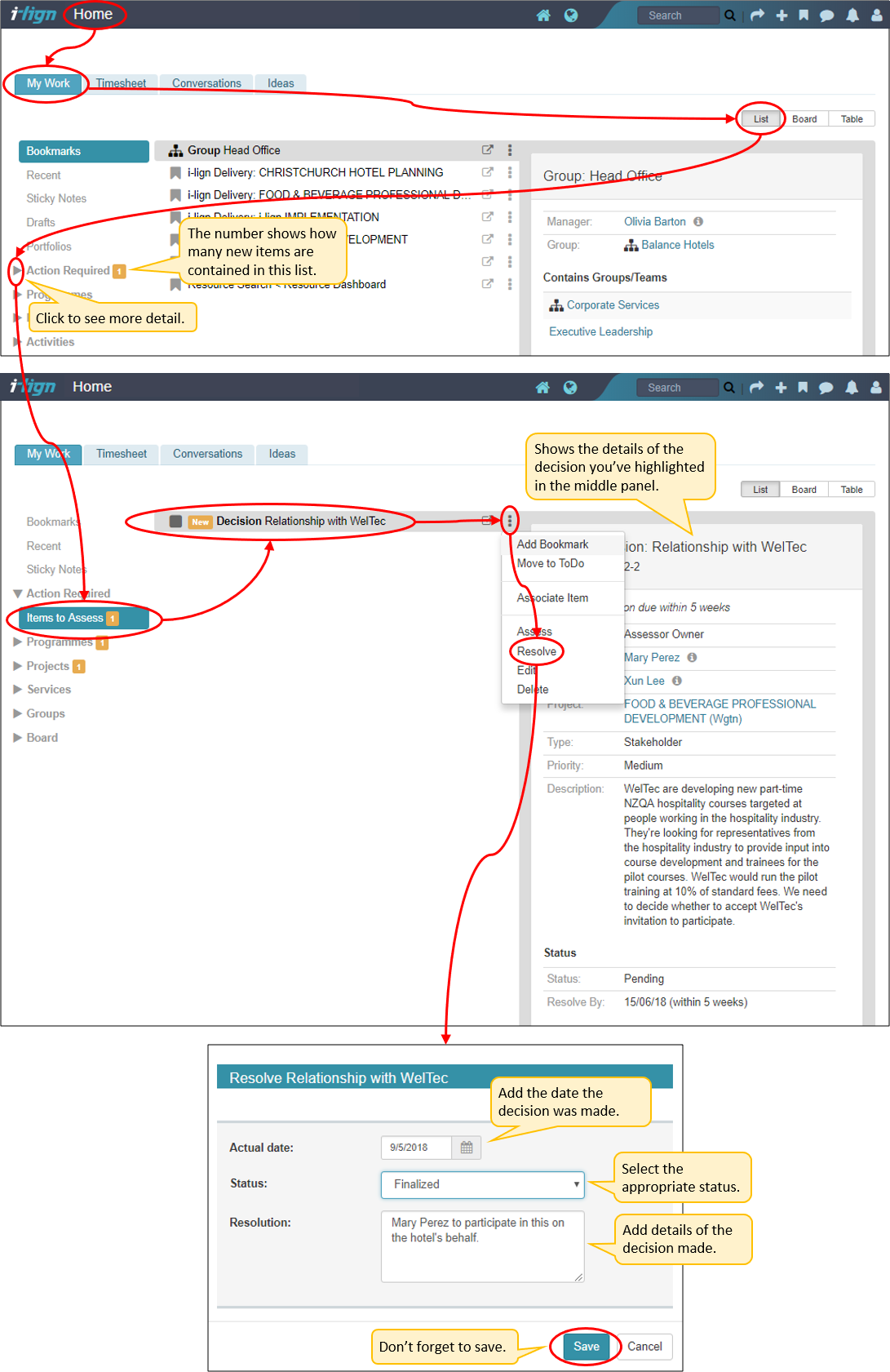Open the Balance Hotels group link
This screenshot has height=1372, width=890.
tap(678, 245)
